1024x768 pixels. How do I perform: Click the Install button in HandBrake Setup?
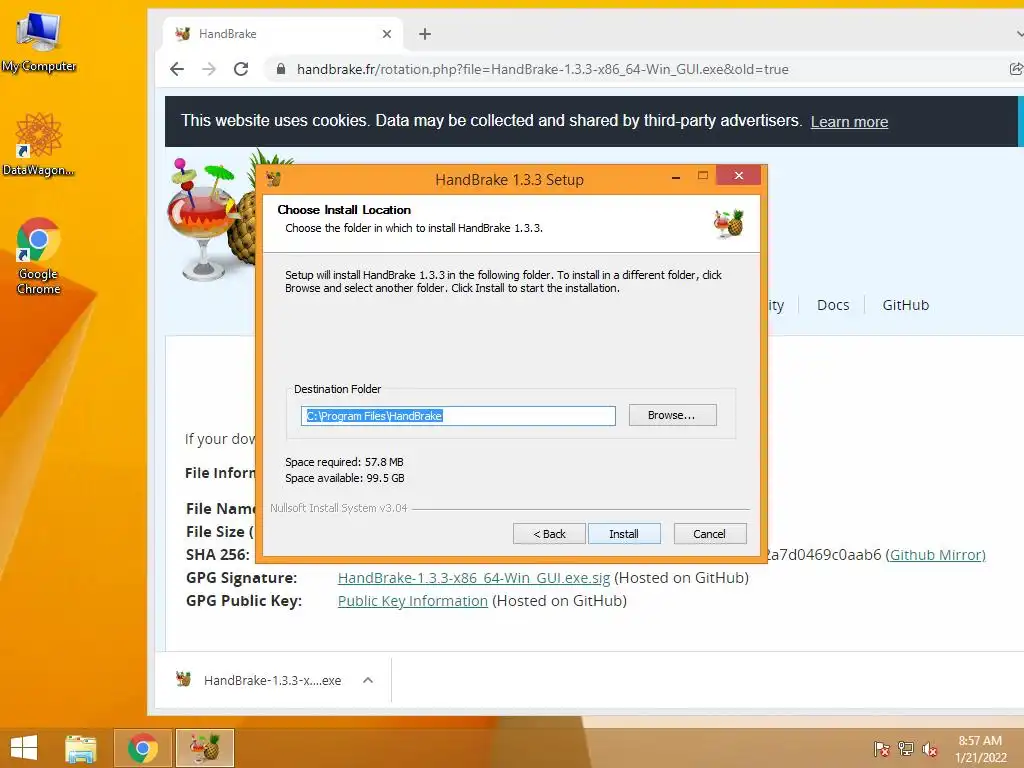point(624,534)
